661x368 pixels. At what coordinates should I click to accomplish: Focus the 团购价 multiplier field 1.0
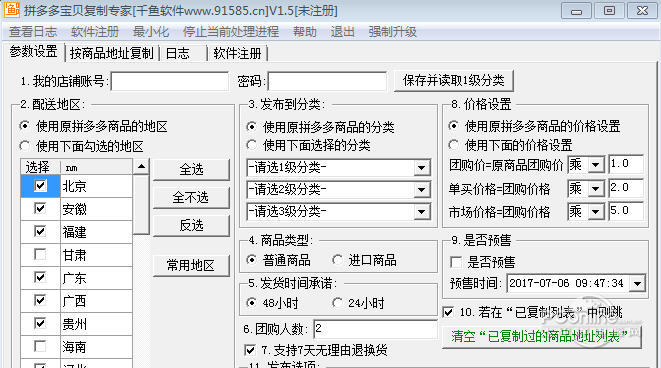[626, 164]
